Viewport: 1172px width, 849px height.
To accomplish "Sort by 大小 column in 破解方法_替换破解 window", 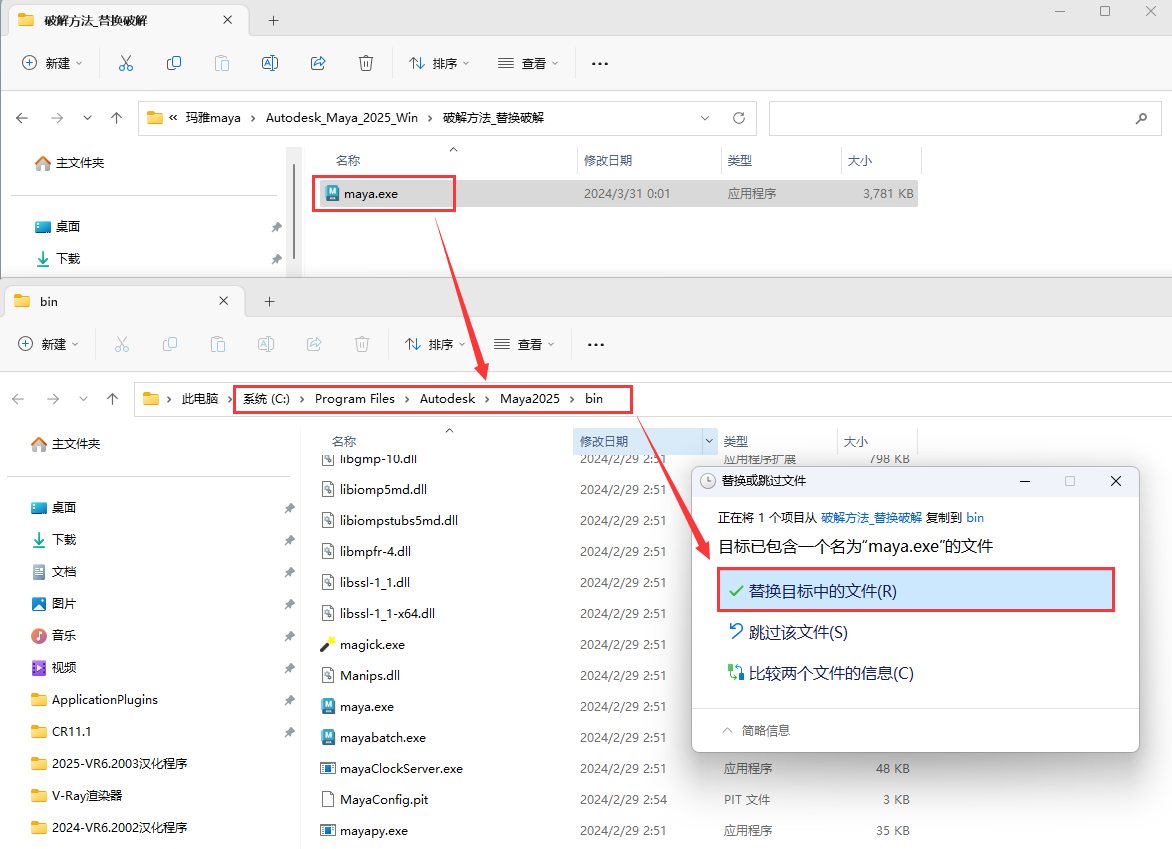I will pyautogui.click(x=860, y=161).
